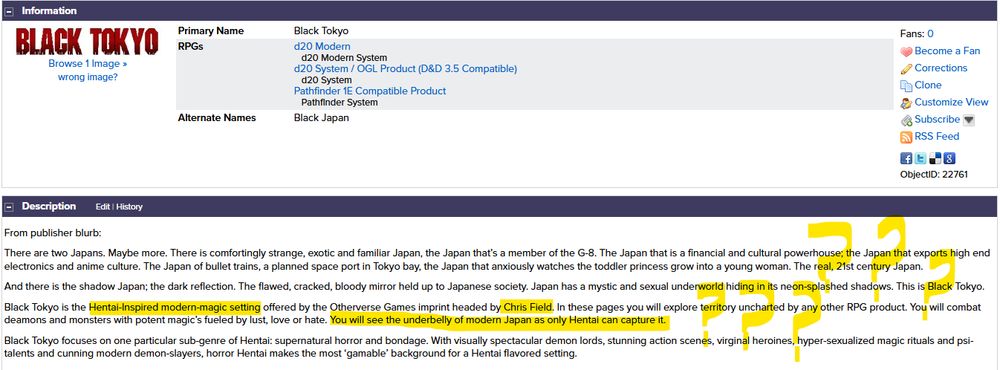Click the wrong image? link
Screen dimensions: 1000x370
pyautogui.click(x=88, y=77)
